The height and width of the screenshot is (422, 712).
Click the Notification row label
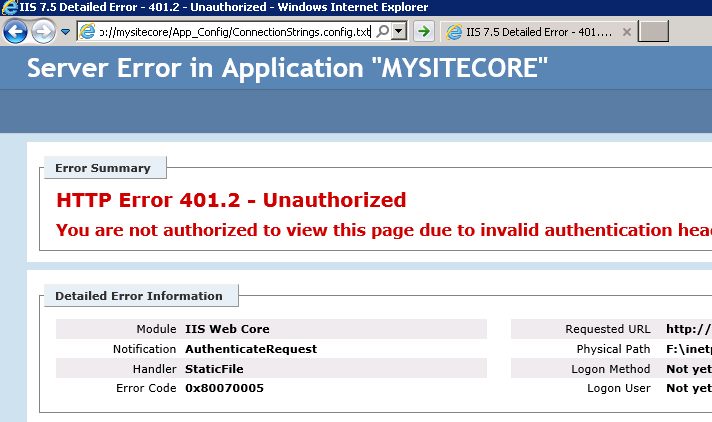click(144, 349)
